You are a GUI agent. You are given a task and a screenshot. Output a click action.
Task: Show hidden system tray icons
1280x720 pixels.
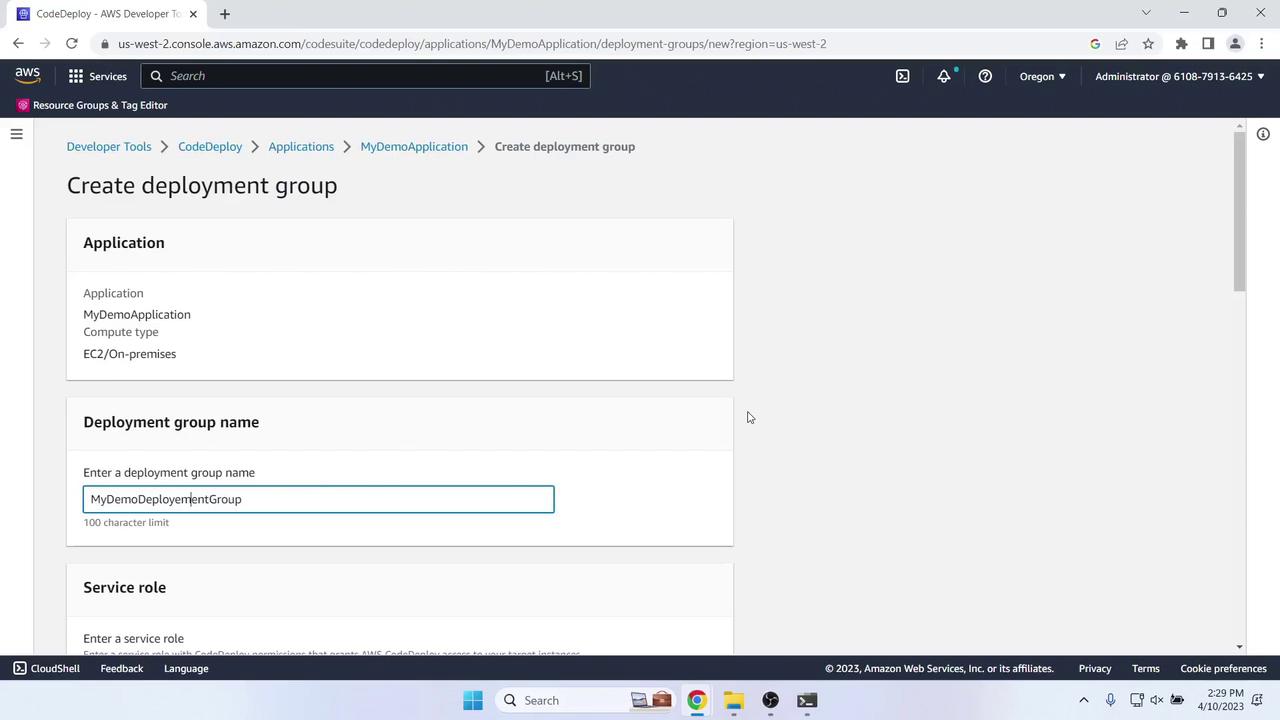1083,700
